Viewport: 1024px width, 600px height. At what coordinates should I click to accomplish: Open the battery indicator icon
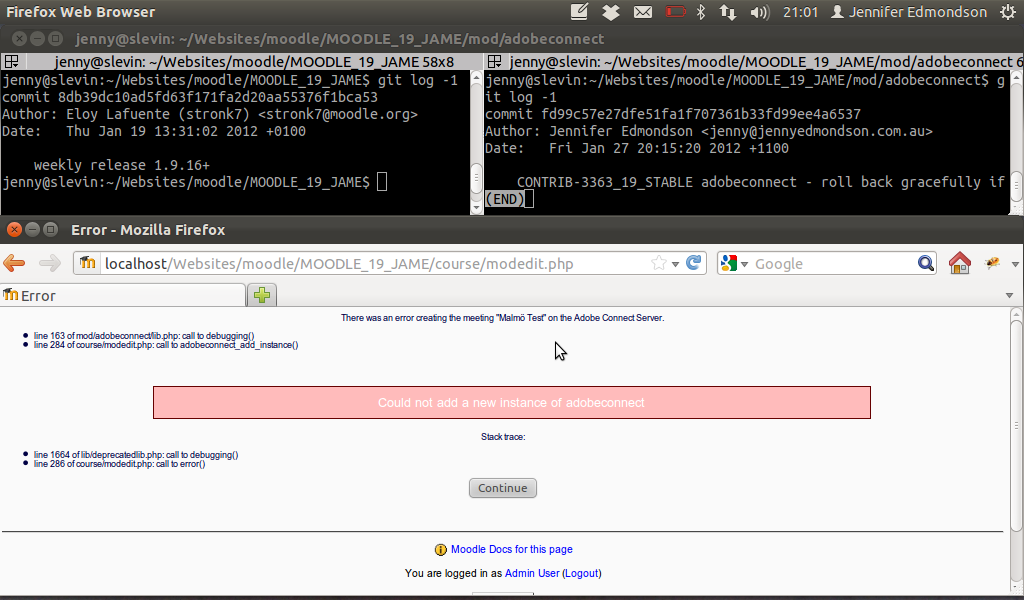tap(675, 12)
